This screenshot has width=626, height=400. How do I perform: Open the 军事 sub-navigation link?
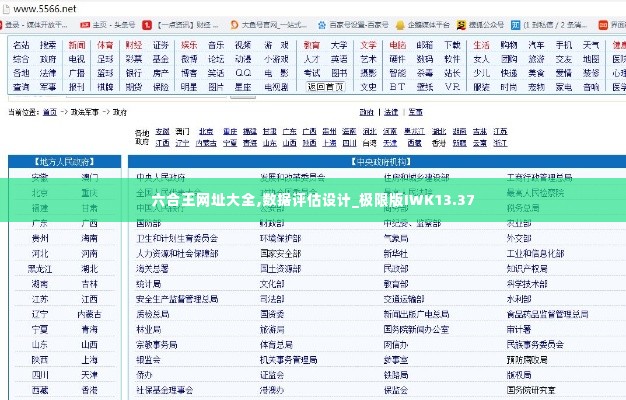(415, 112)
